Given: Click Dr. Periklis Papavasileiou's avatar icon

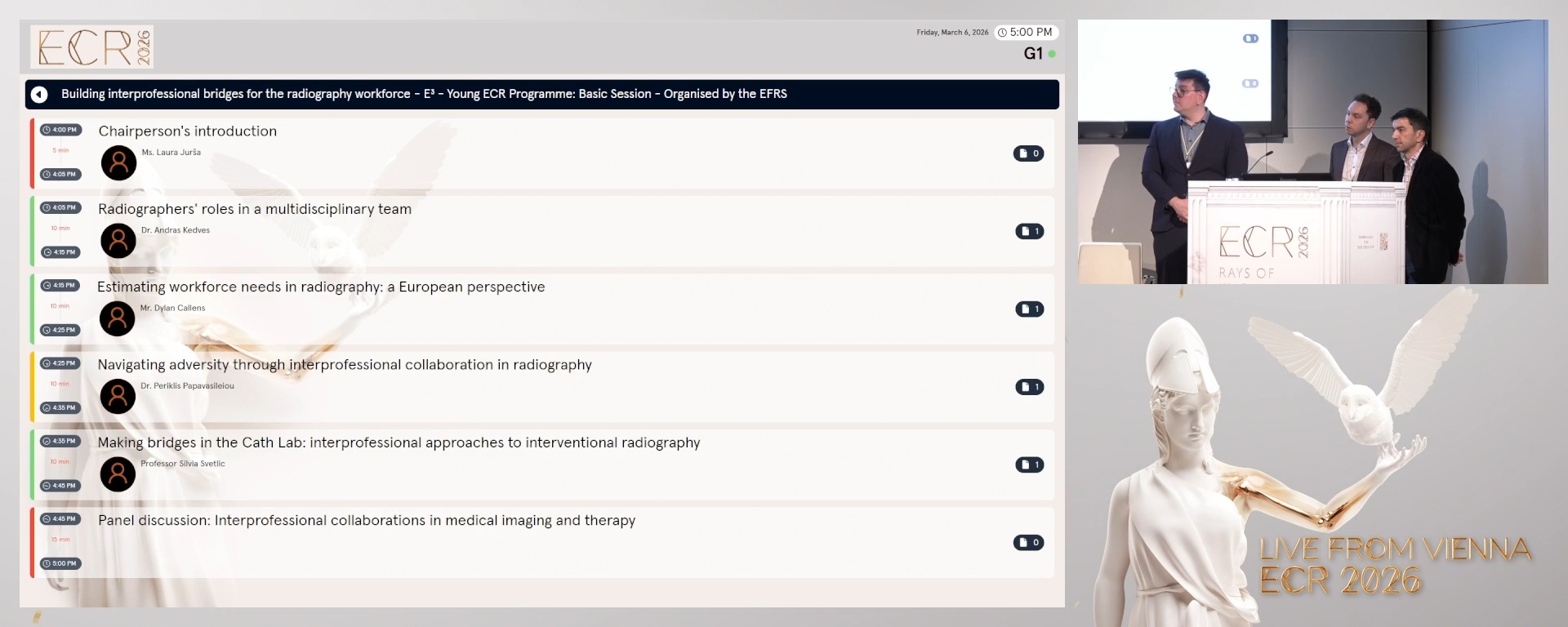Looking at the screenshot, I should pyautogui.click(x=118, y=396).
